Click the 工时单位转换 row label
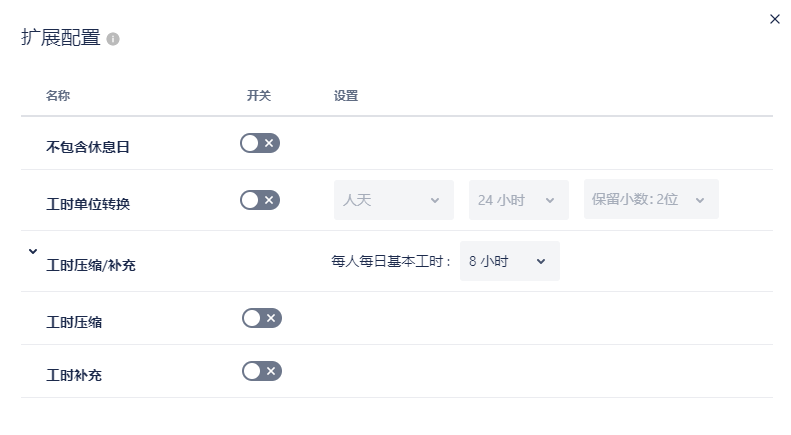 [88, 204]
